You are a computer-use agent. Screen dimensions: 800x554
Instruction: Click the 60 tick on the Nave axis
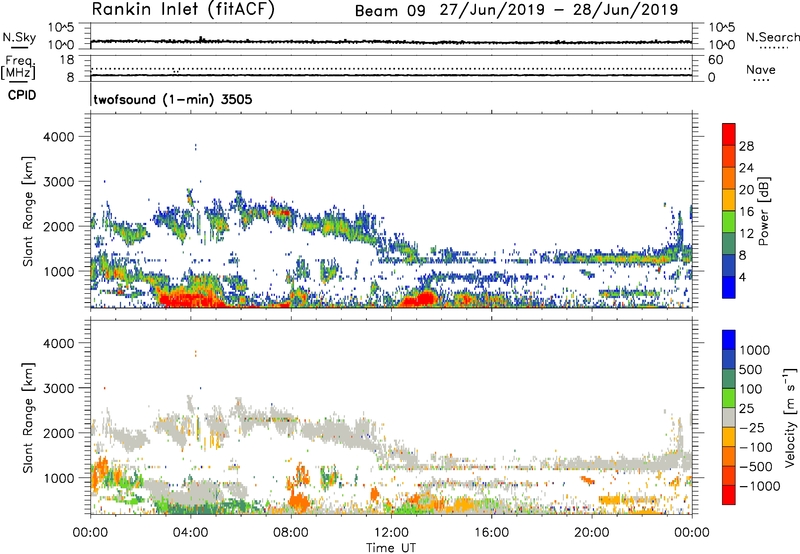[x=715, y=60]
